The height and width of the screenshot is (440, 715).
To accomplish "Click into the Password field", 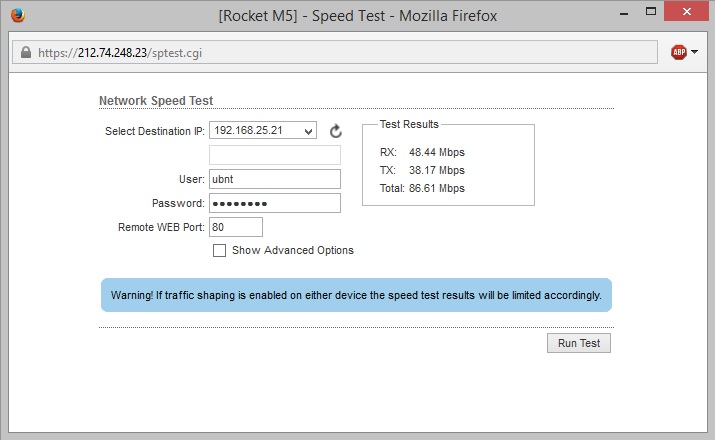I will tap(275, 203).
